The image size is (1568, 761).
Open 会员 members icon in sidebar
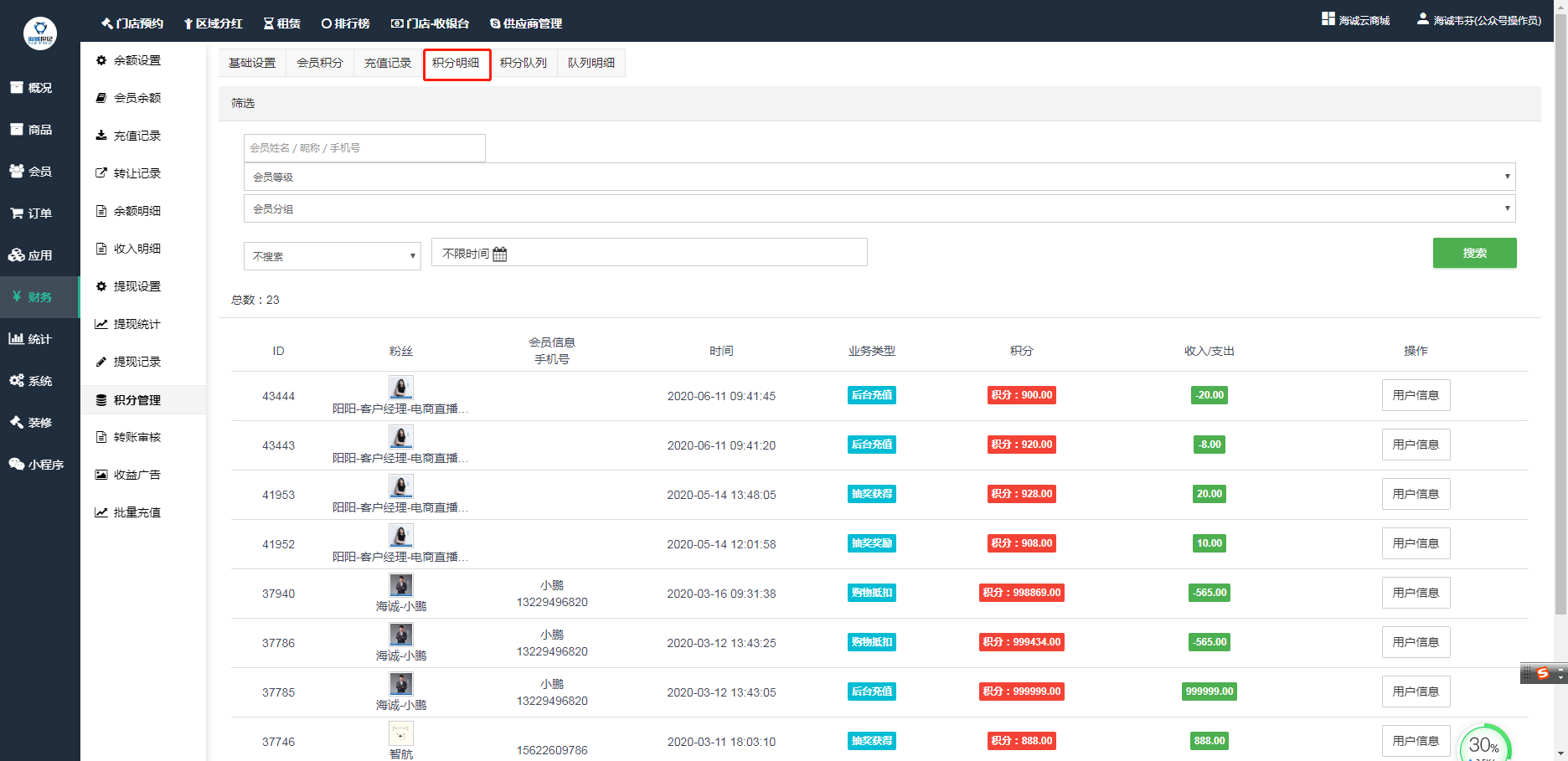(16, 171)
